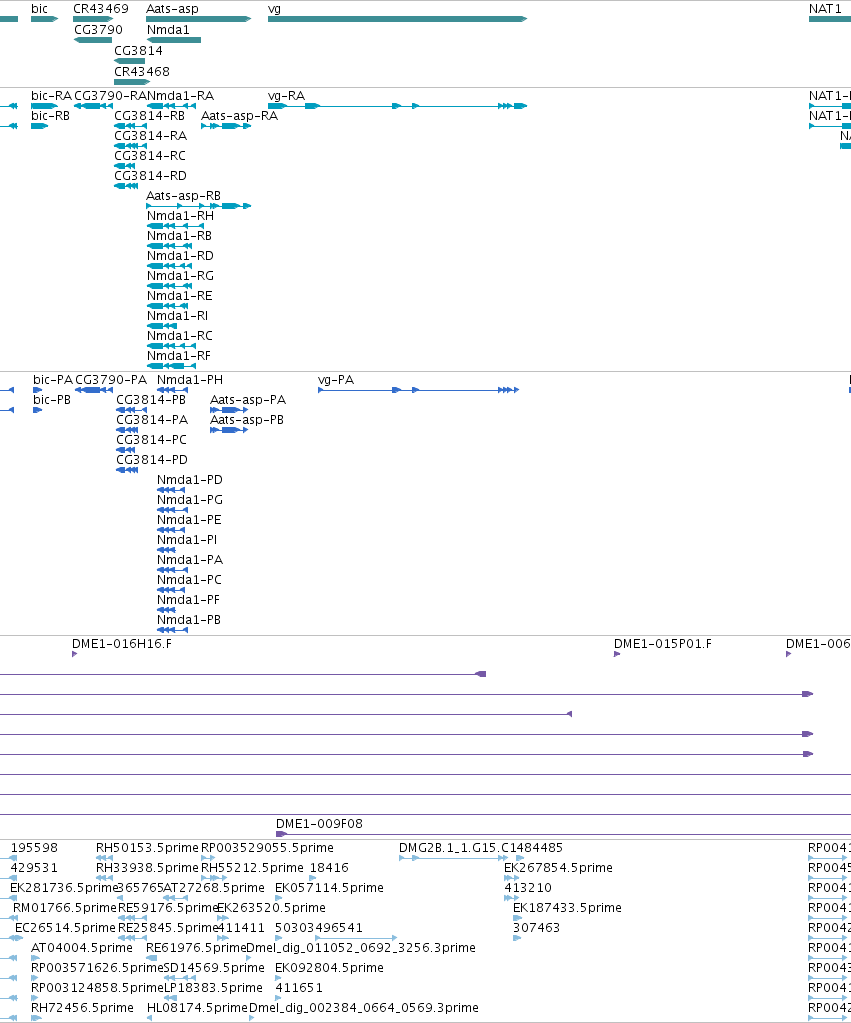Select BAC clone DME1-009F08
Screen dimensions: 851x1023
319,825
